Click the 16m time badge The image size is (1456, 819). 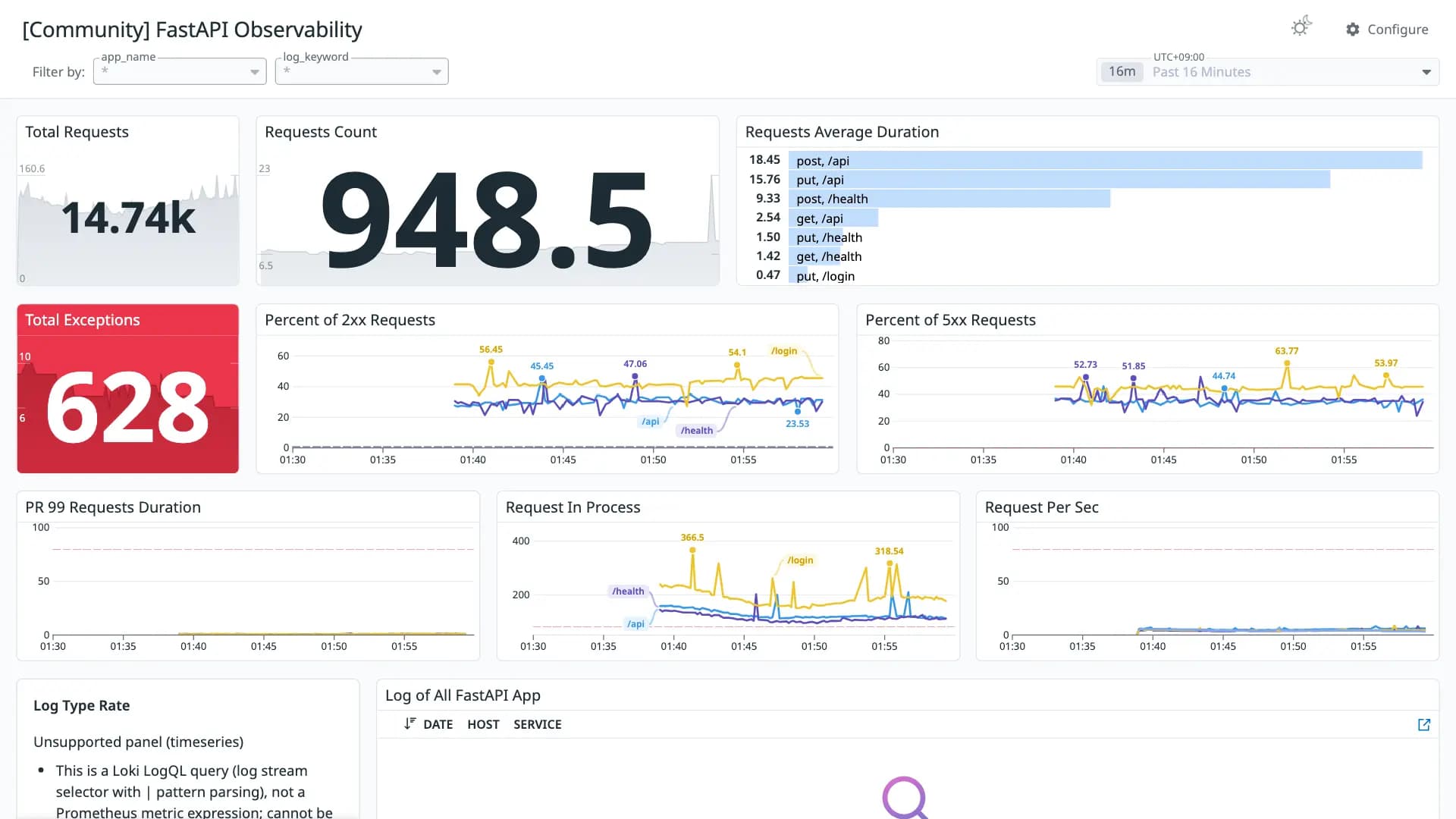[1122, 71]
